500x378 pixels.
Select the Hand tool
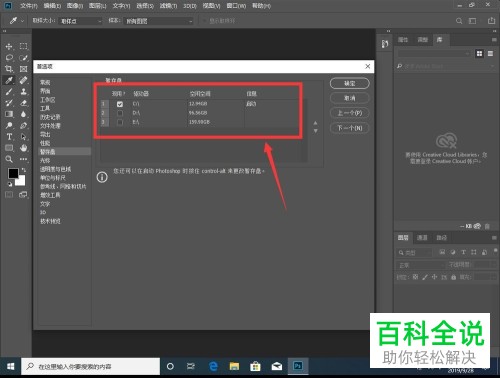(x=23, y=148)
